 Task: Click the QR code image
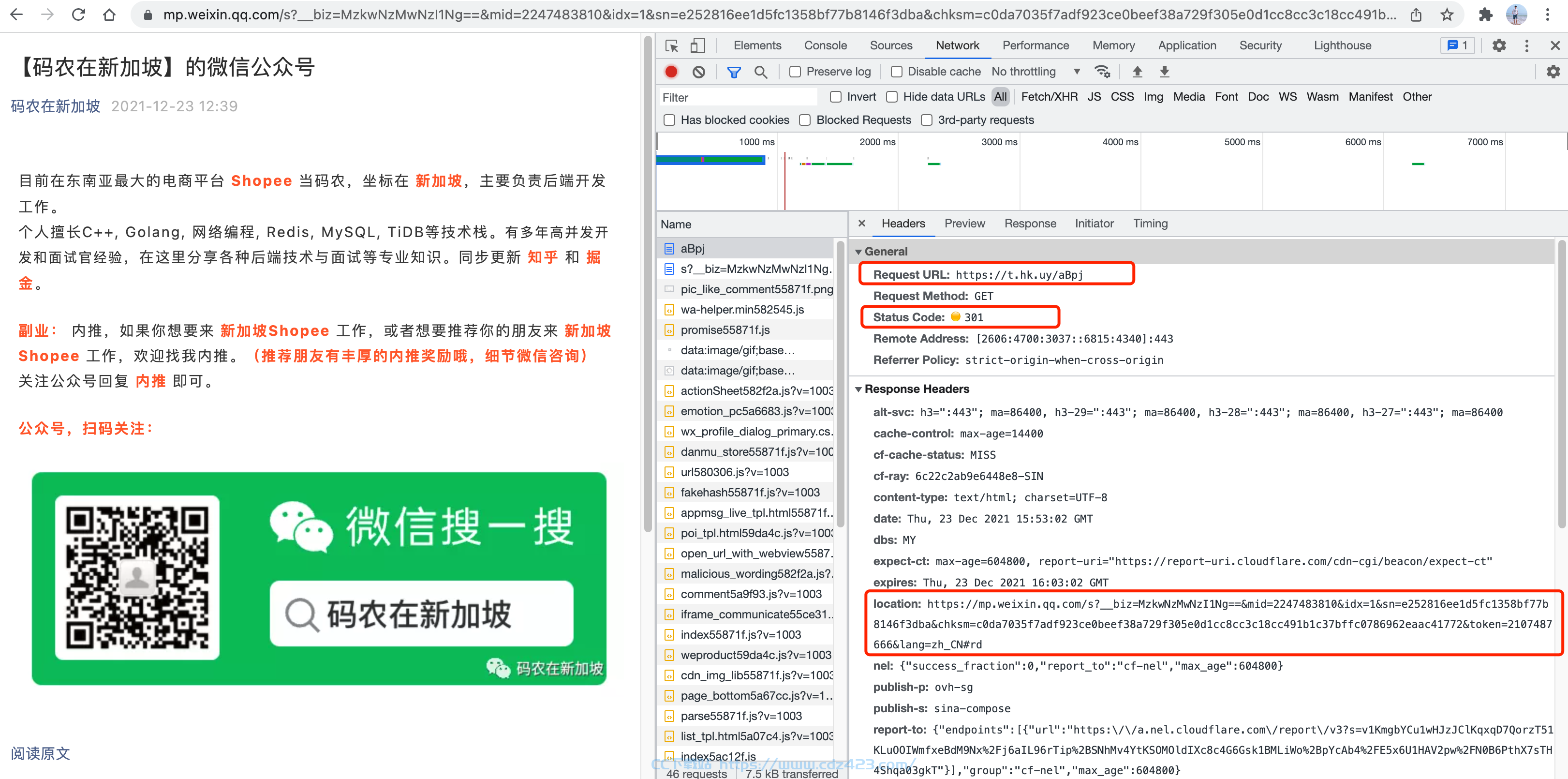coord(137,578)
